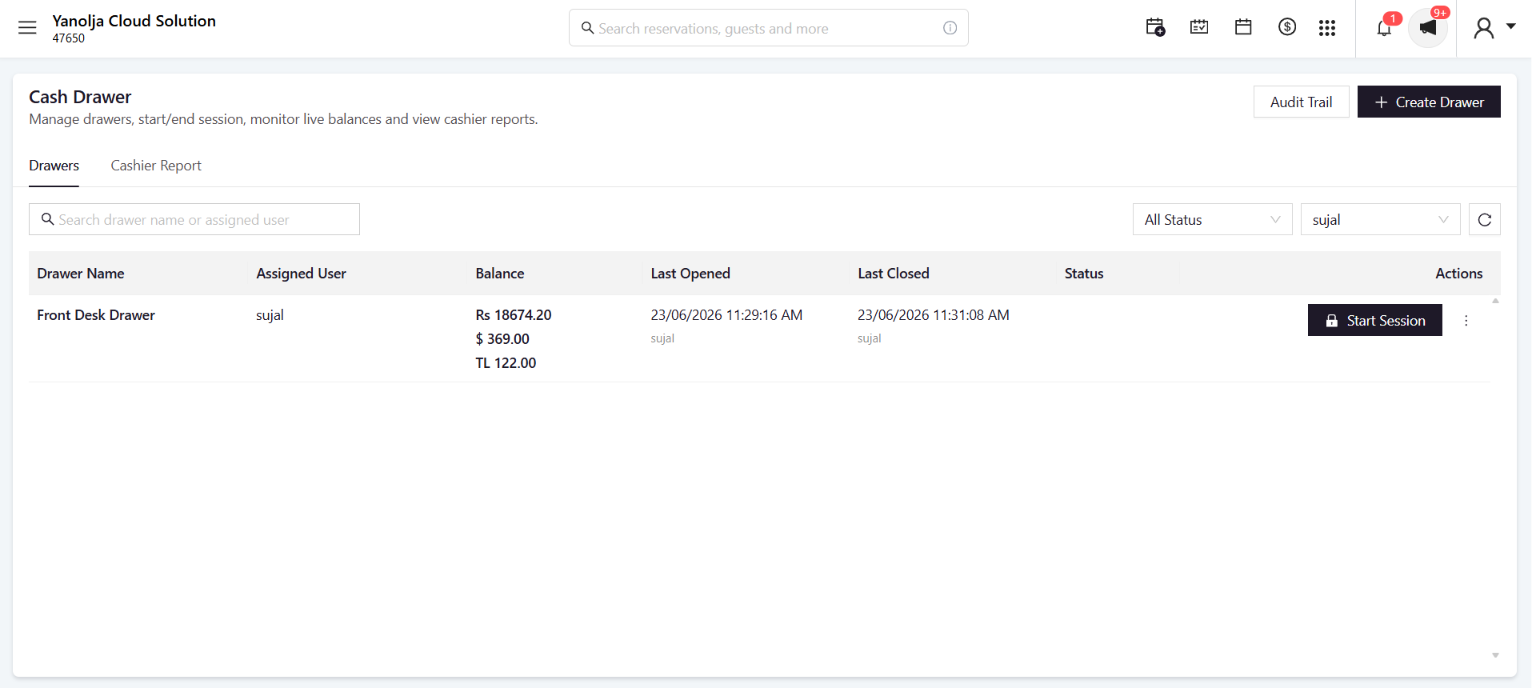Viewport: 1532px width, 688px height.
Task: Select the Front Desk Drawer name
Action: [96, 315]
